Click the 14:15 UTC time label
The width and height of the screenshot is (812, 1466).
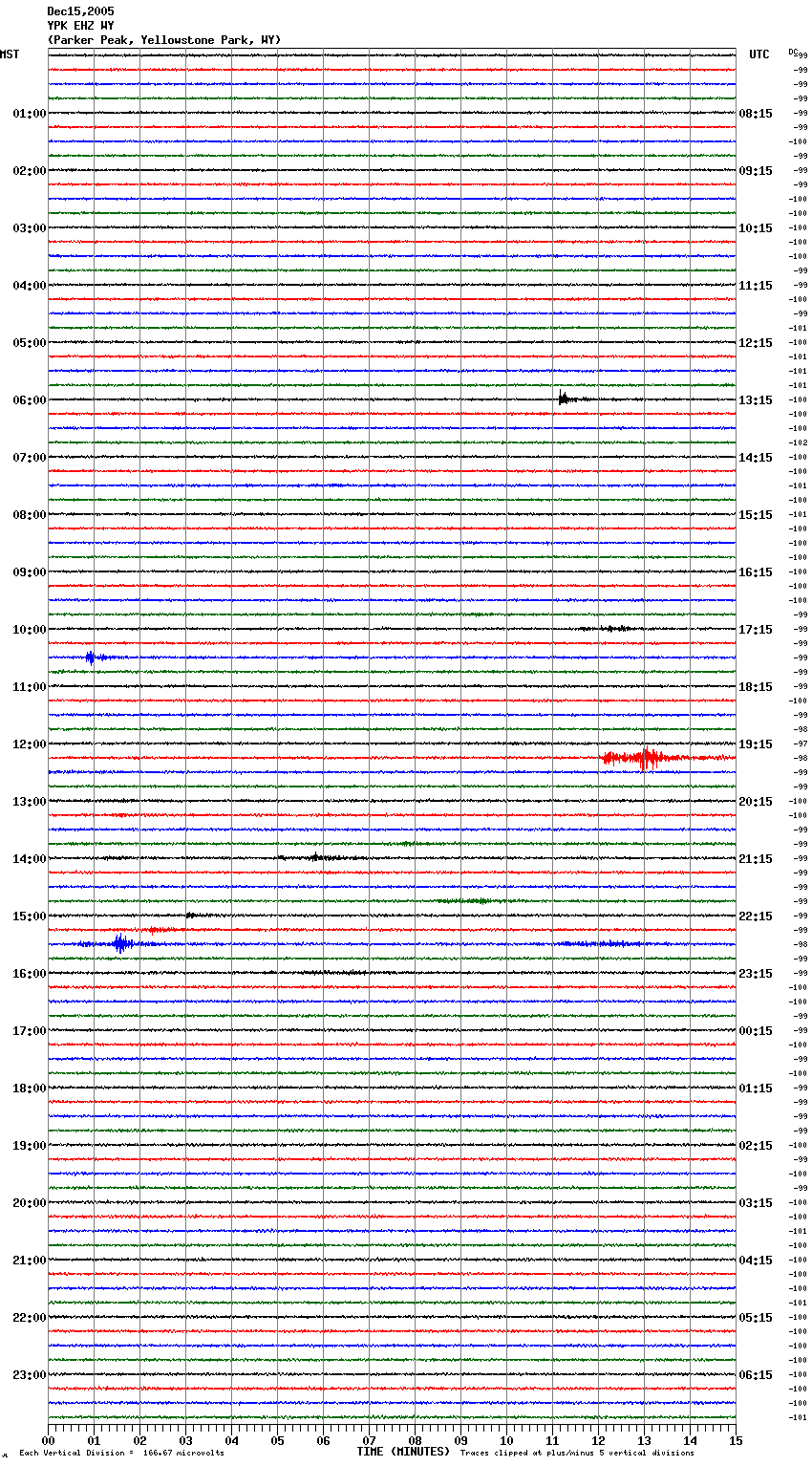pos(756,458)
